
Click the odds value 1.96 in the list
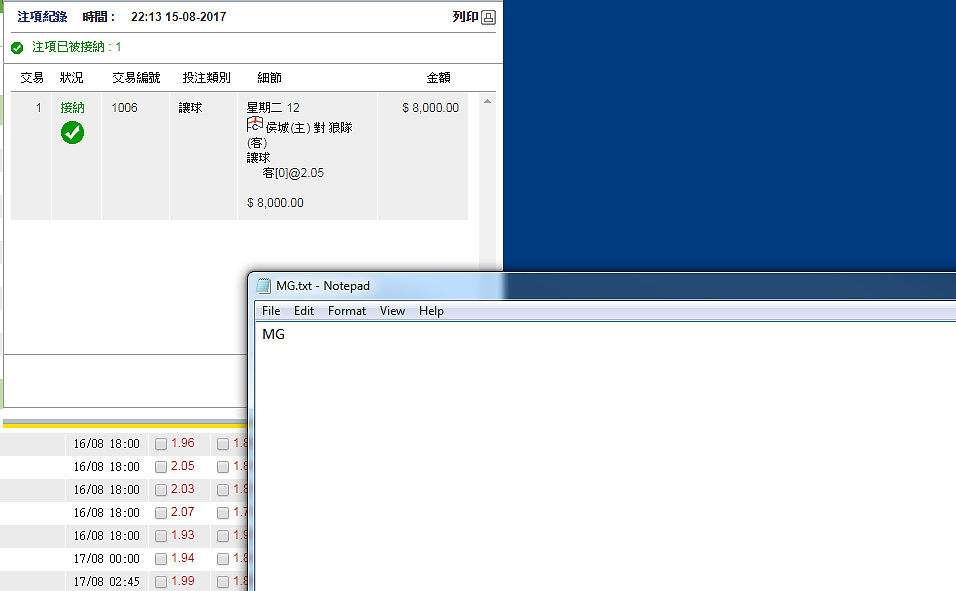click(x=183, y=443)
